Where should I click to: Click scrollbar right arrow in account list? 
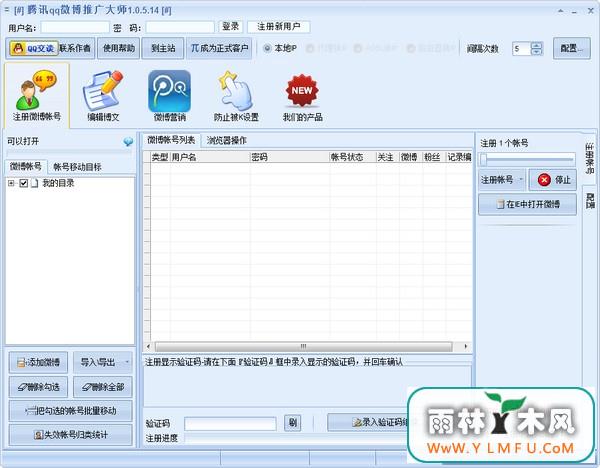(466, 347)
